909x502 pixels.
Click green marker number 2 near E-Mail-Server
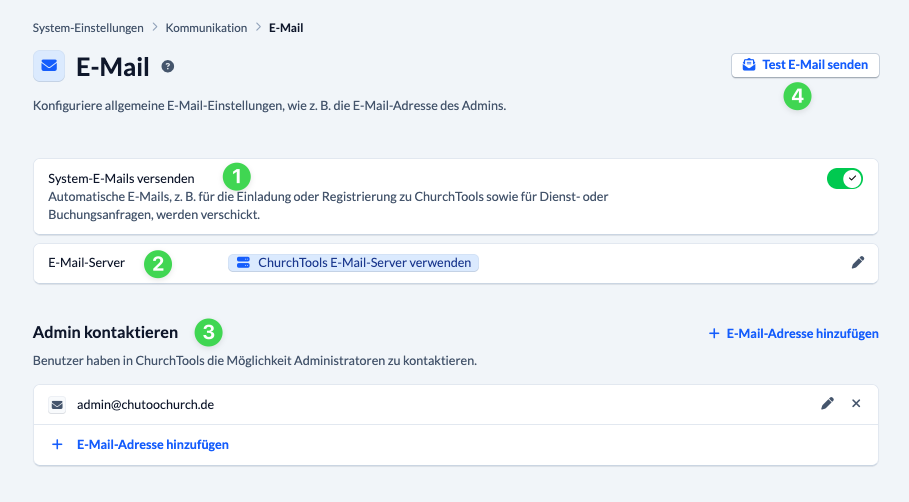158,264
